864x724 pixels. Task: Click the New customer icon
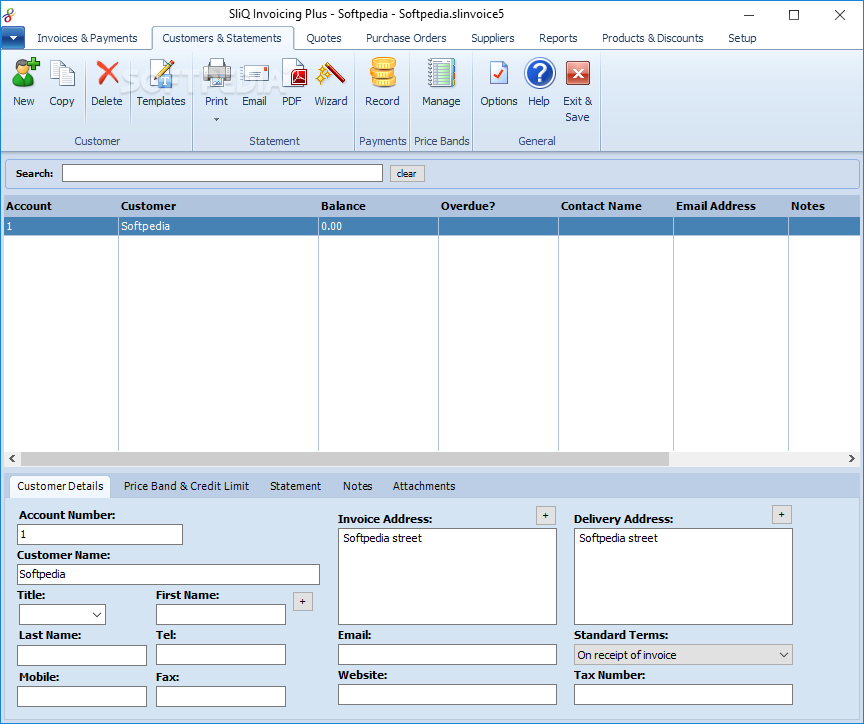click(x=24, y=73)
